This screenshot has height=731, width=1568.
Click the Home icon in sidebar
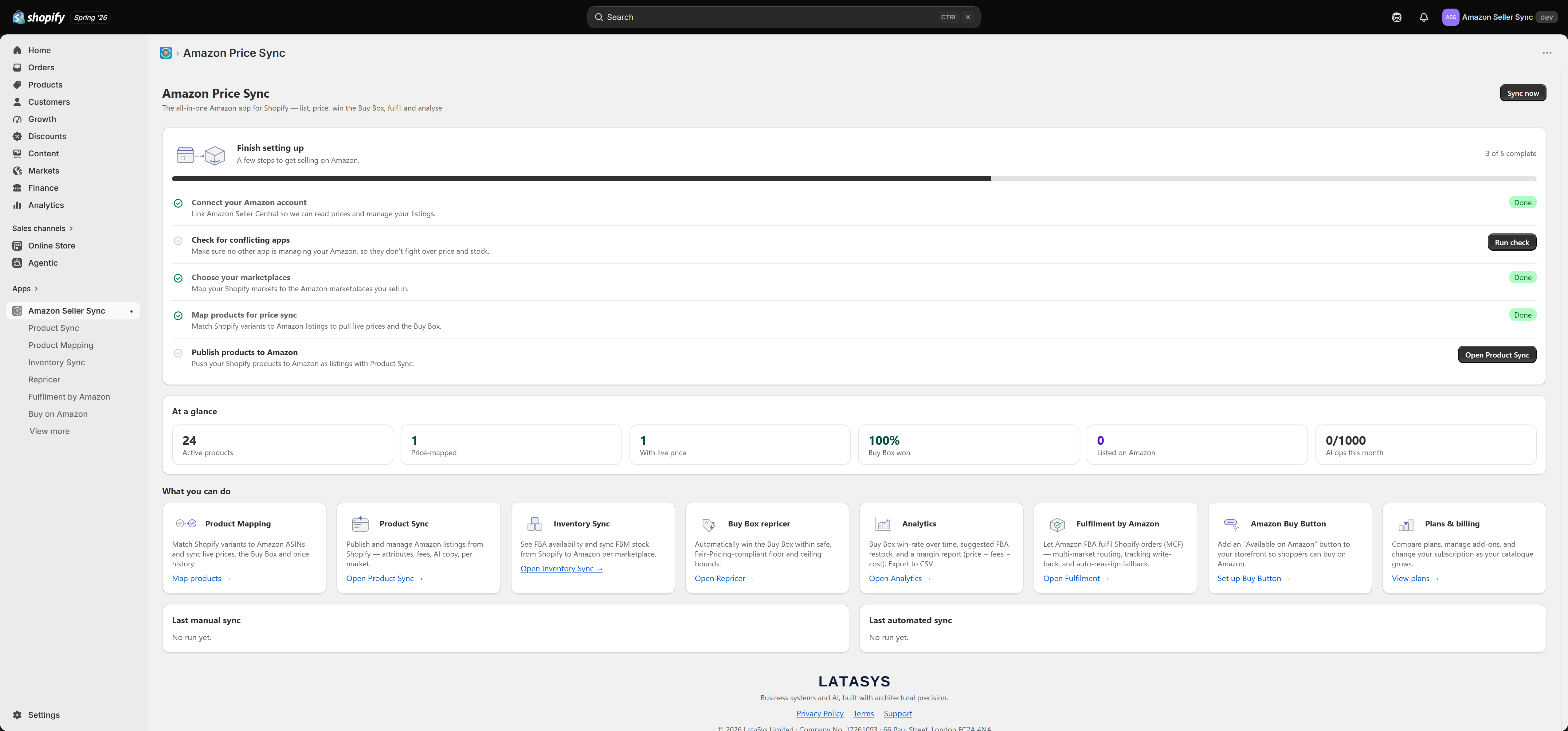click(17, 50)
